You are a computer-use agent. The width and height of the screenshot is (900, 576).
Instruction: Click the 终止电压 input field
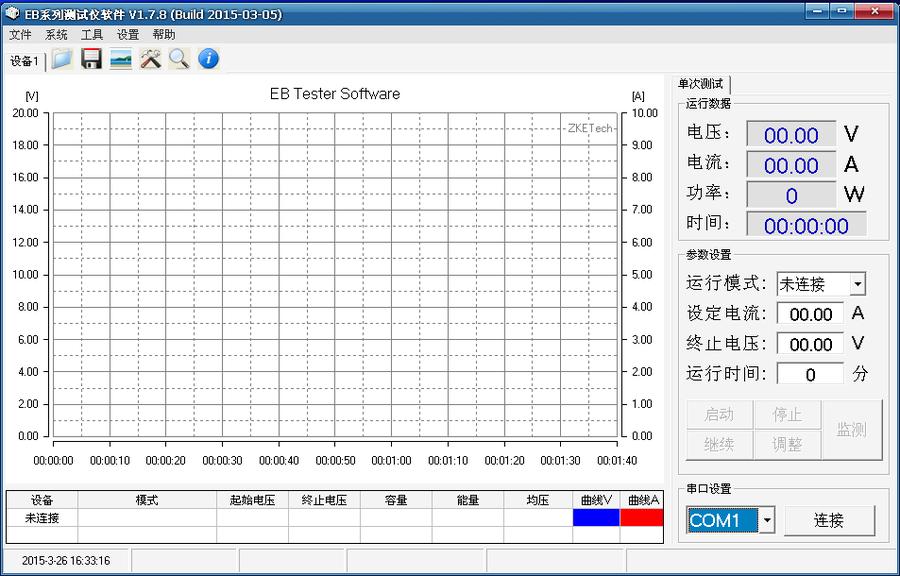(810, 344)
